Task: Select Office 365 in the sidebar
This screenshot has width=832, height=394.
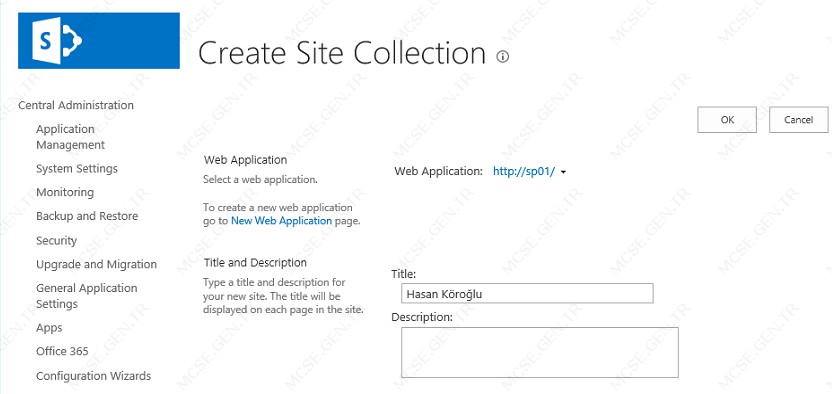Action: coord(62,351)
